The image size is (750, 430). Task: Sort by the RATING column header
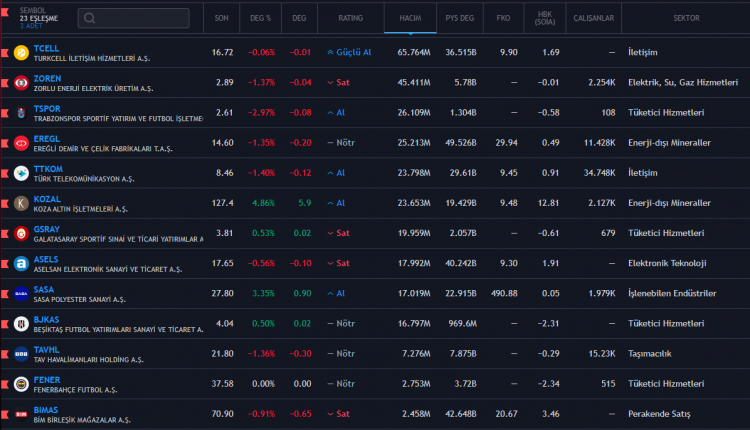pyautogui.click(x=351, y=18)
